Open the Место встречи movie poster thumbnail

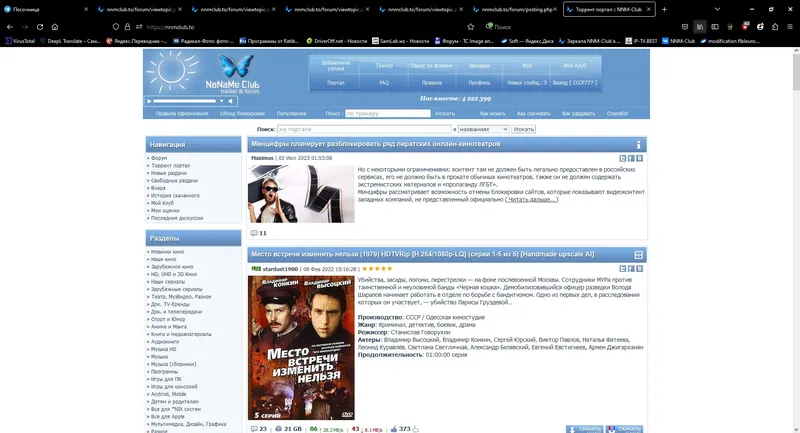pyautogui.click(x=301, y=348)
